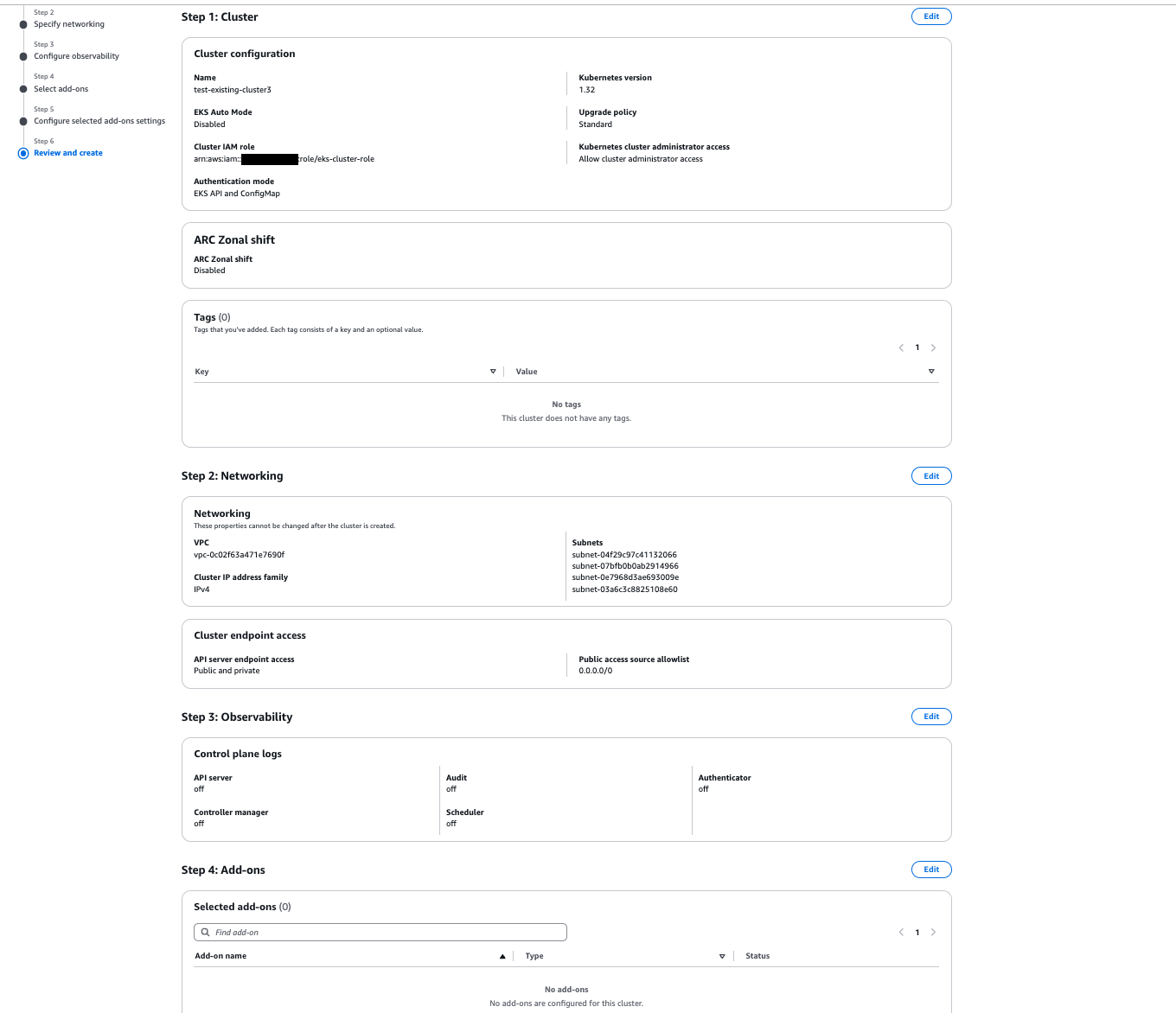Select page 1 in Tags pagination
The image size is (1176, 1013).
[917, 347]
